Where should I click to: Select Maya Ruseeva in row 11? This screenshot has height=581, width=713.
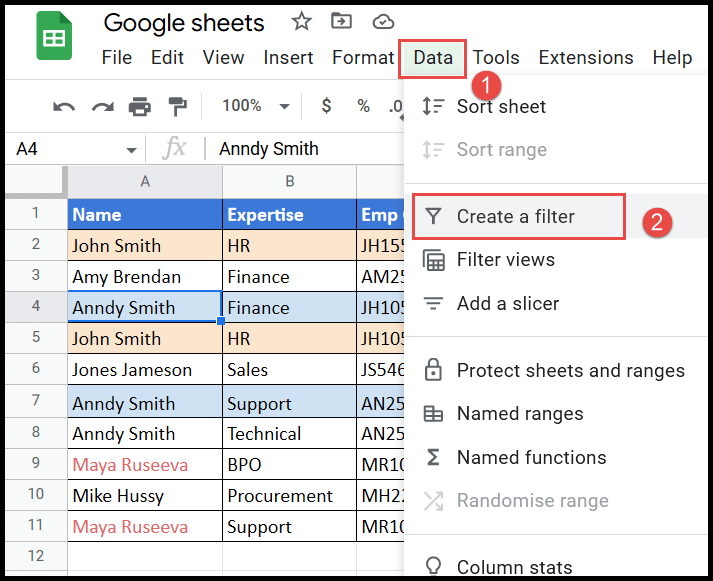145,526
